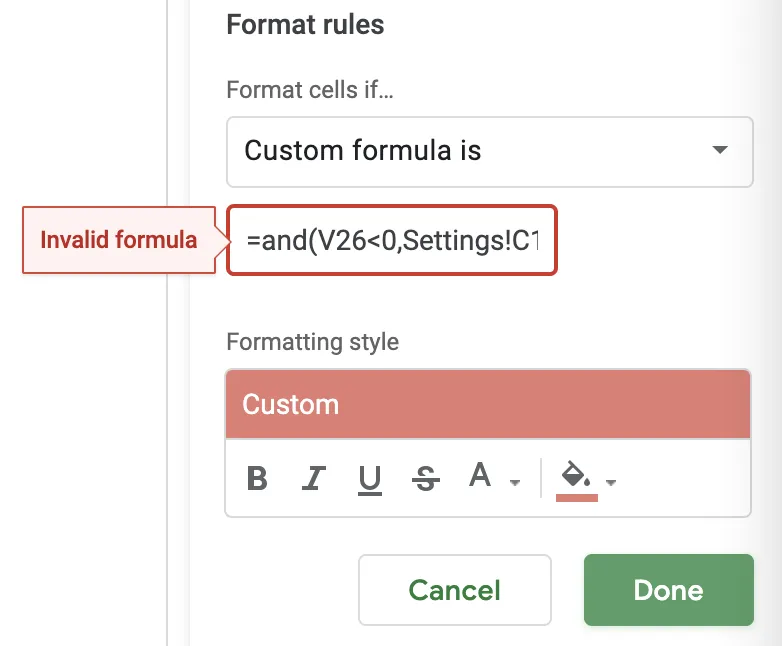Click the Custom formatting preview bar

[488, 404]
